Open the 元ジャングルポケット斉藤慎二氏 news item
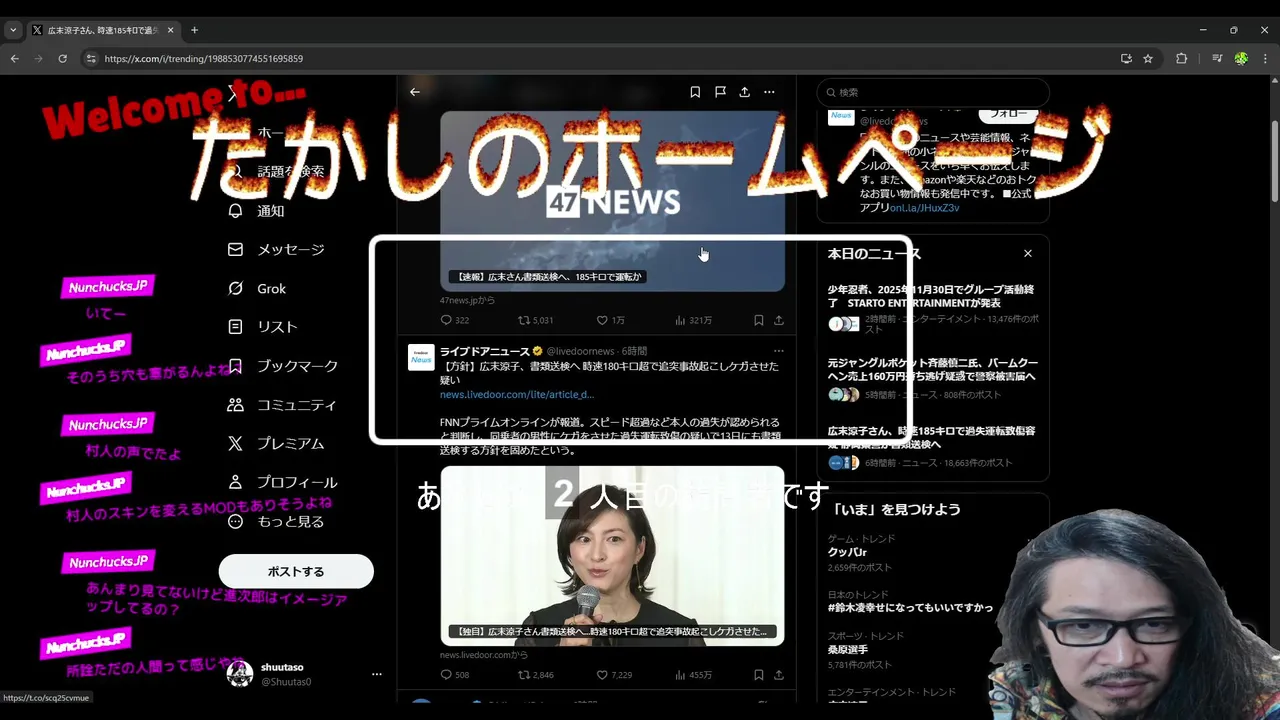 [933, 378]
